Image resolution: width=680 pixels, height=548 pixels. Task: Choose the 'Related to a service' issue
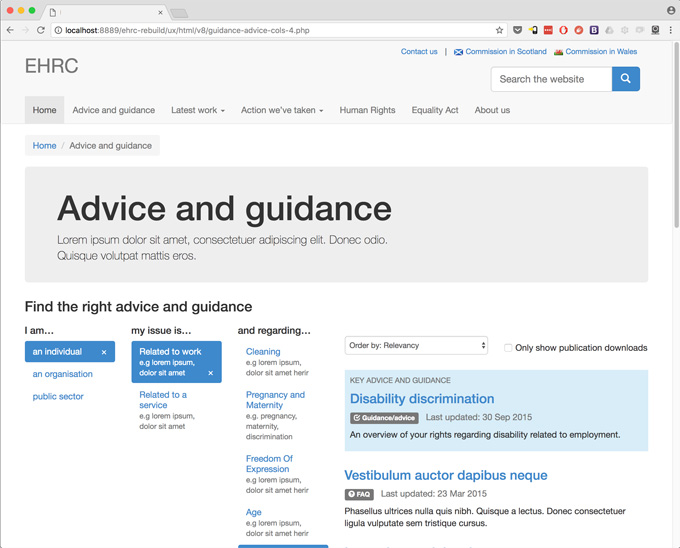pos(163,400)
